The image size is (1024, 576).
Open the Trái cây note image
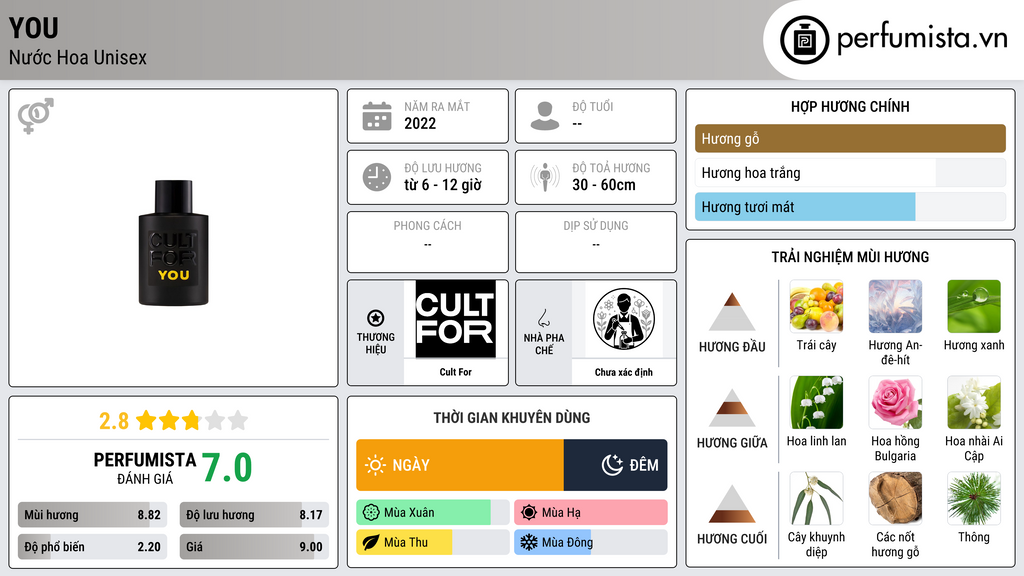point(816,306)
